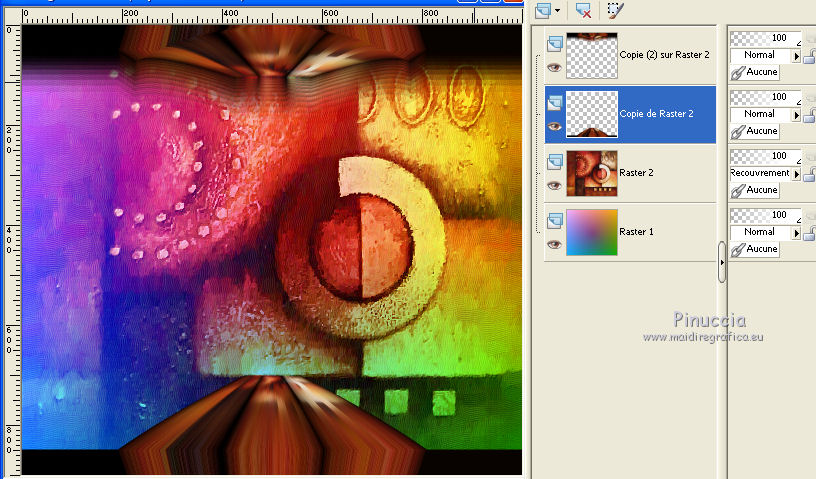Select layer named Copie de Raster 2

[x=656, y=114]
